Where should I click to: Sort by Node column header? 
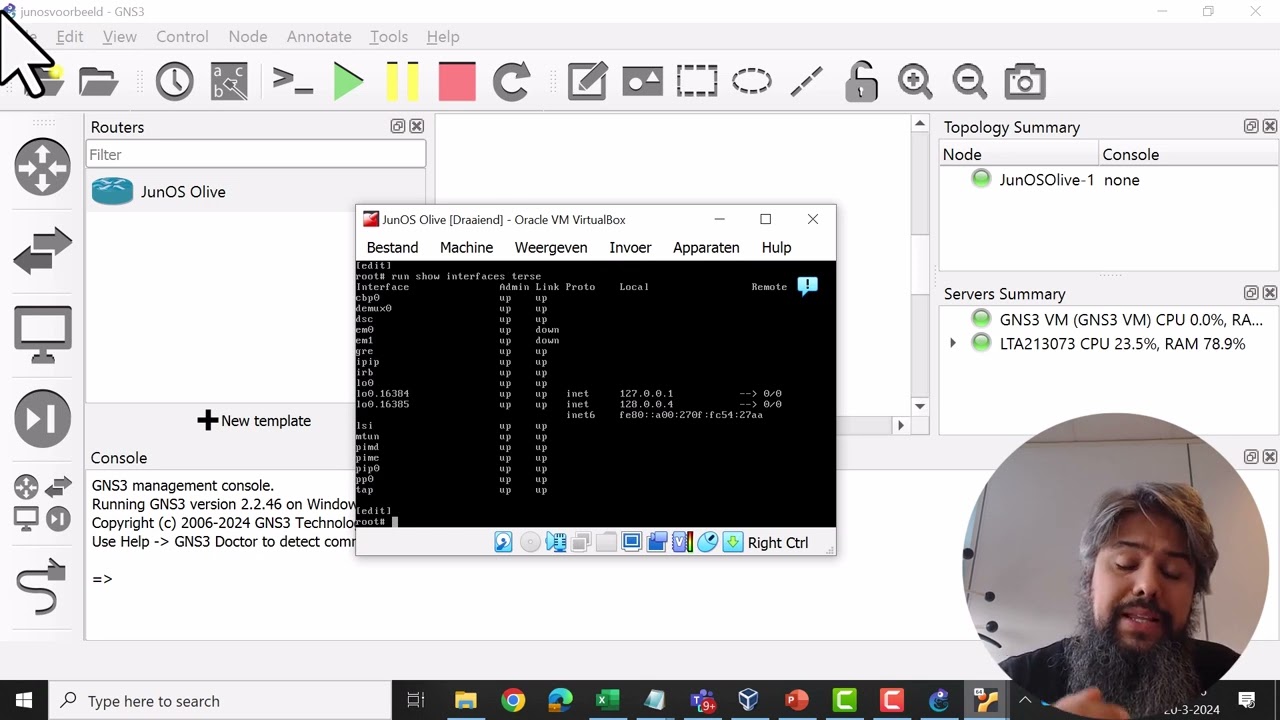[x=1019, y=154]
